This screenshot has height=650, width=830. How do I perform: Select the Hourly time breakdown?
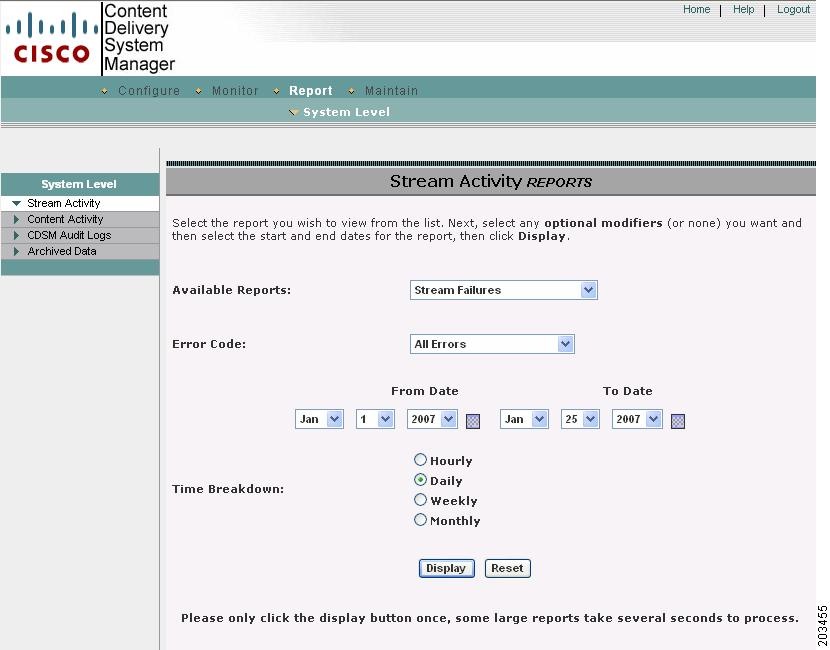420,459
